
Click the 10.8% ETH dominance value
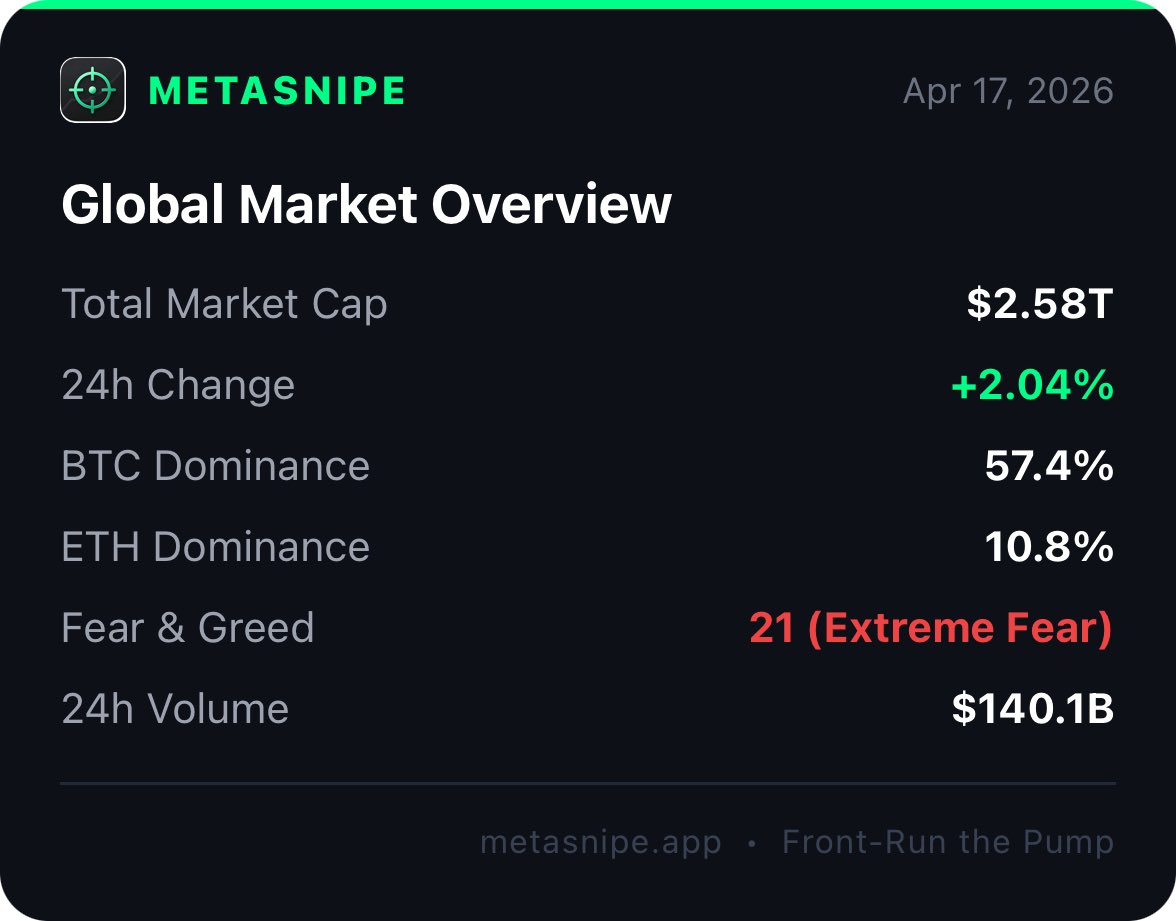pos(1049,547)
